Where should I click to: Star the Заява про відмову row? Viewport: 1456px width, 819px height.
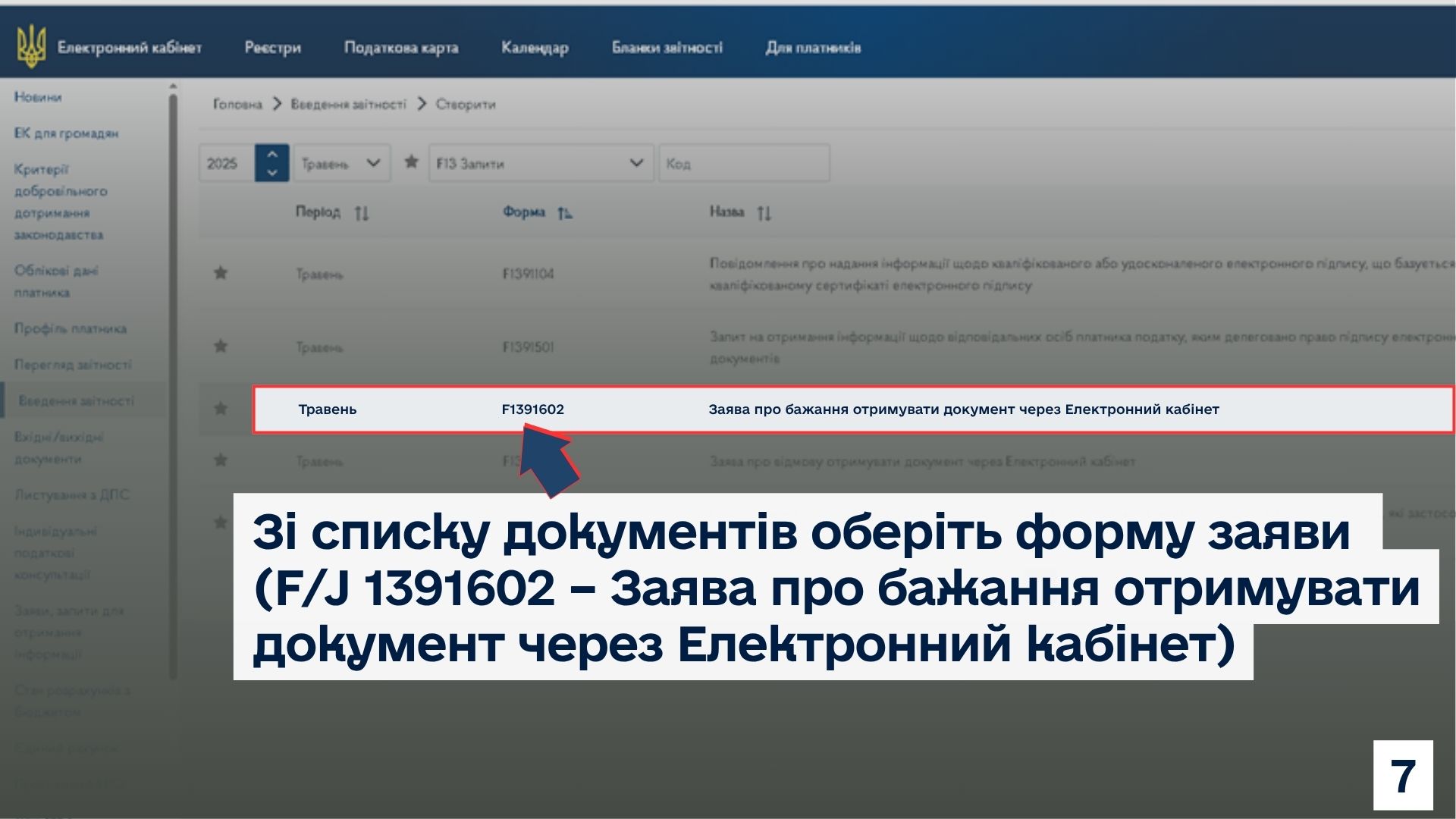[221, 460]
